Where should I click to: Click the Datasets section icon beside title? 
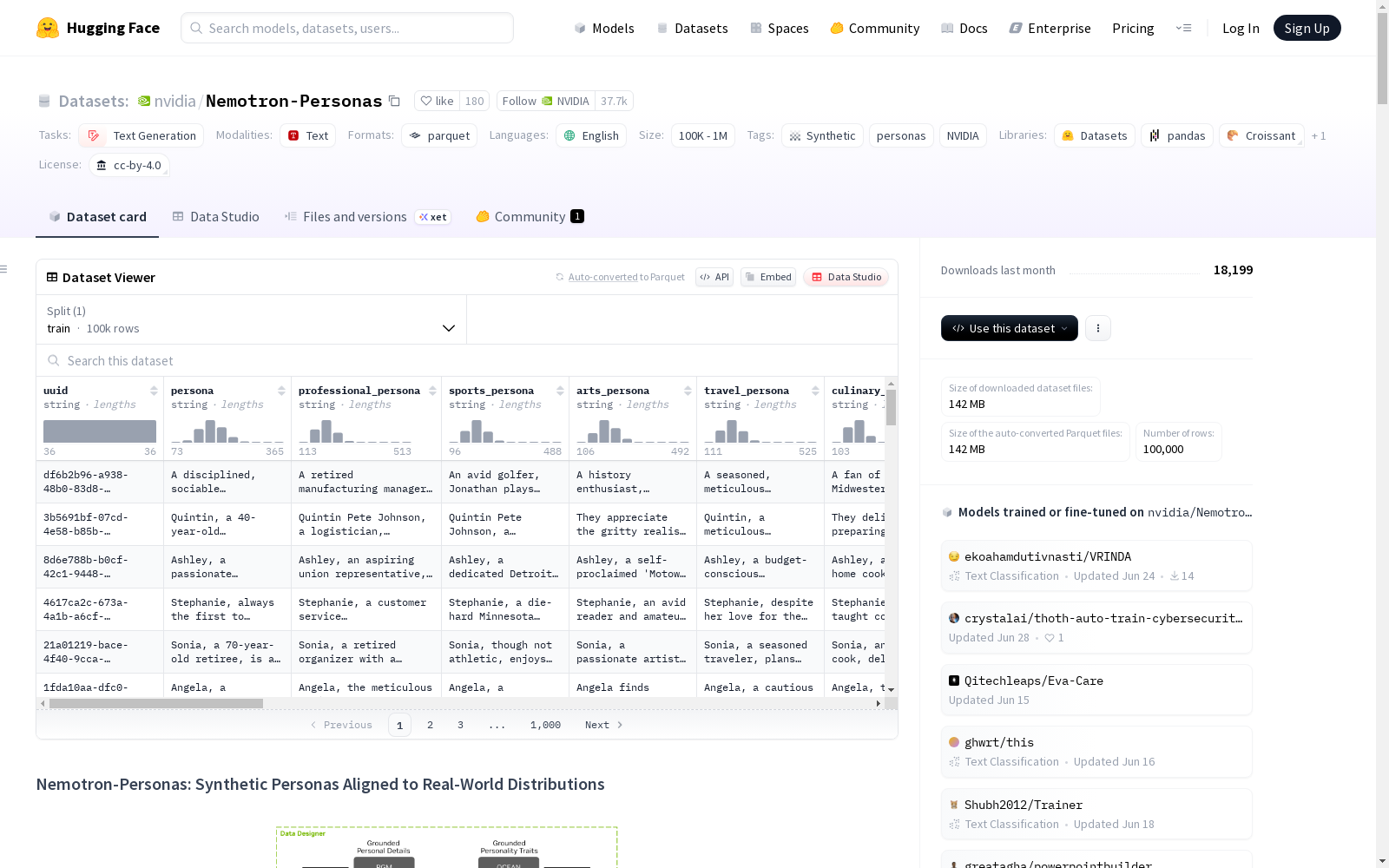click(x=44, y=101)
